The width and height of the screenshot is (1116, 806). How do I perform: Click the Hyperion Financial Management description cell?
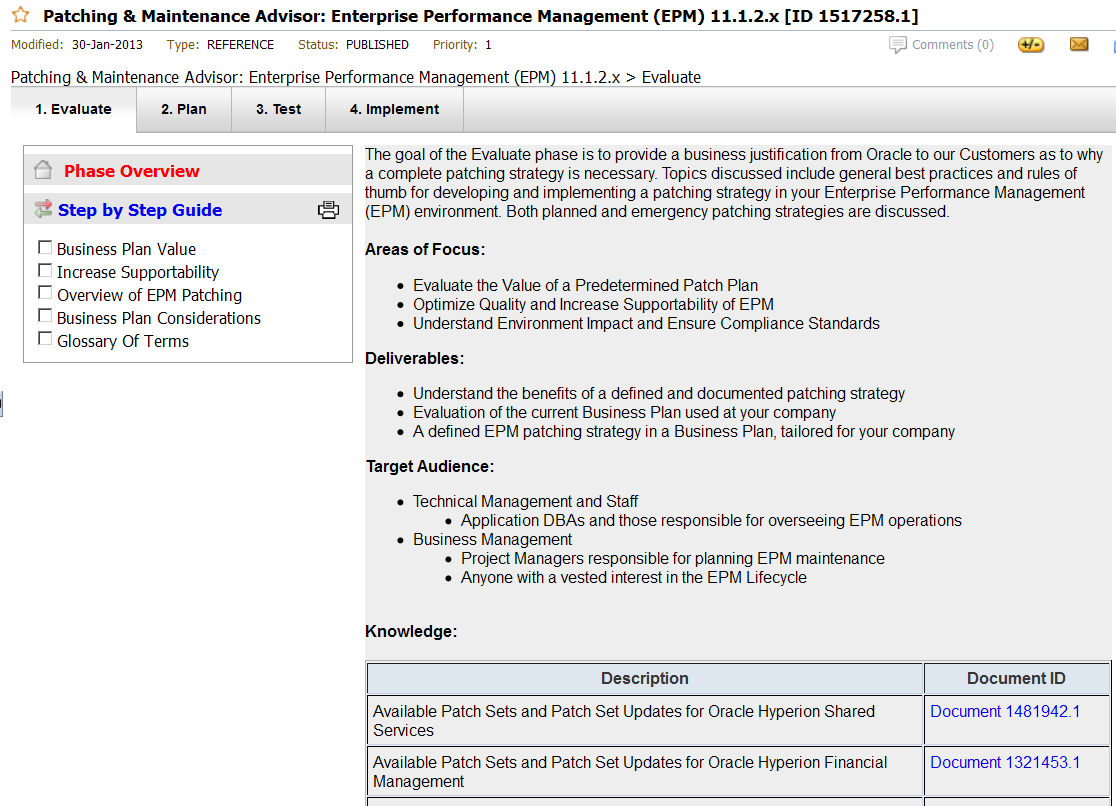(645, 772)
